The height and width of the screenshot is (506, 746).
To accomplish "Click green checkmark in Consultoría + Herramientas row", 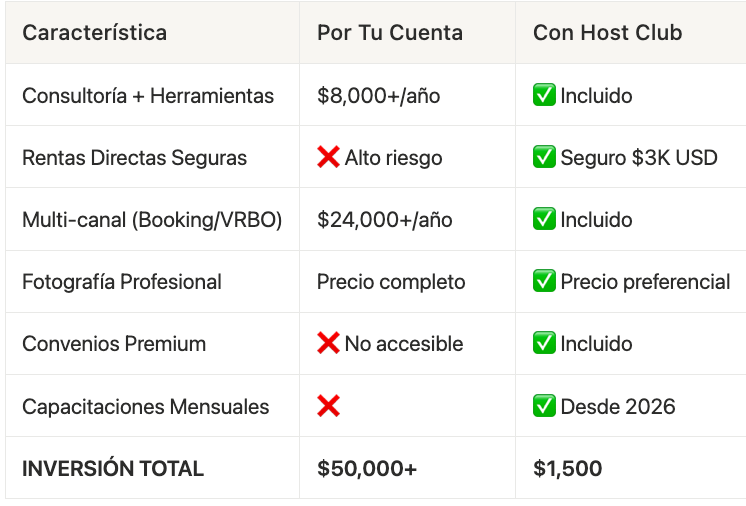I will 544,96.
